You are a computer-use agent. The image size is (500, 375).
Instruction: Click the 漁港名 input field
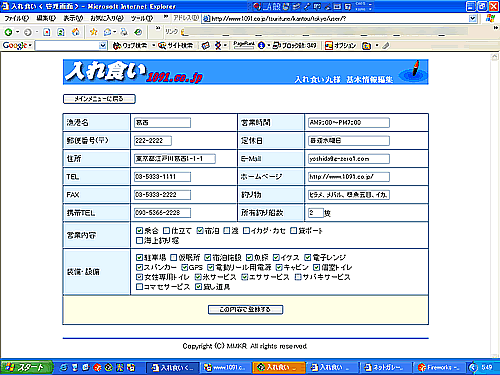pyautogui.click(x=162, y=123)
